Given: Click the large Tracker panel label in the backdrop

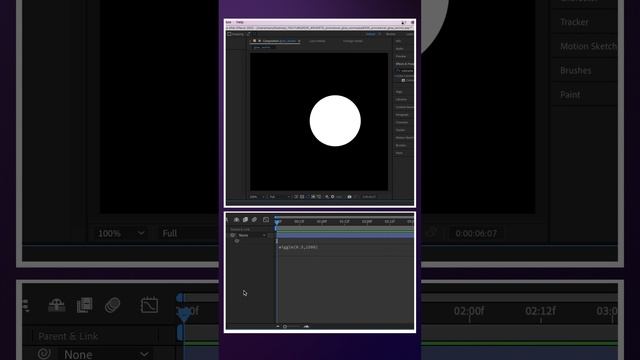Looking at the screenshot, I should (574, 22).
